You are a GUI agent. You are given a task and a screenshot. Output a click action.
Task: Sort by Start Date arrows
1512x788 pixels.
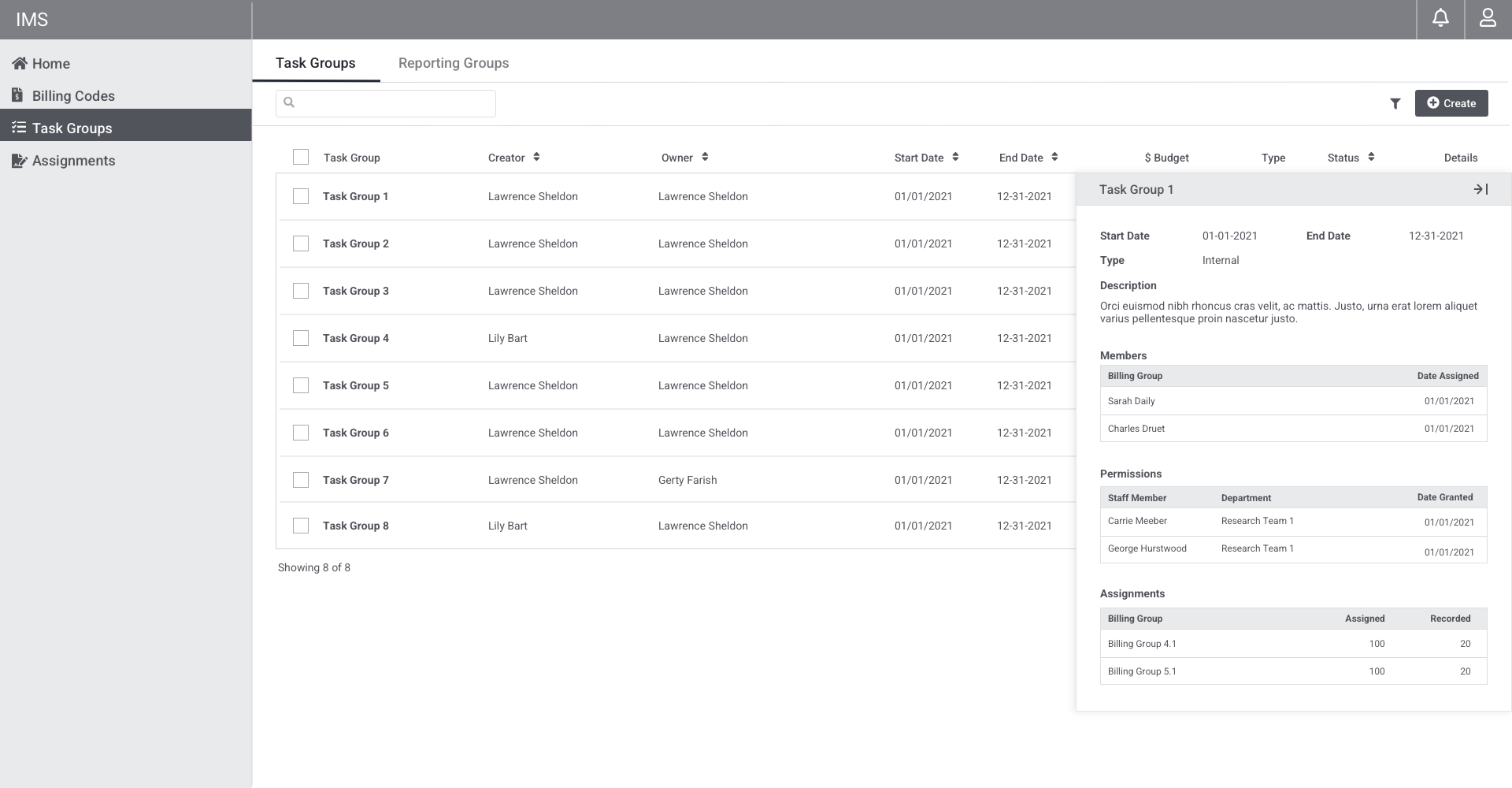[955, 157]
